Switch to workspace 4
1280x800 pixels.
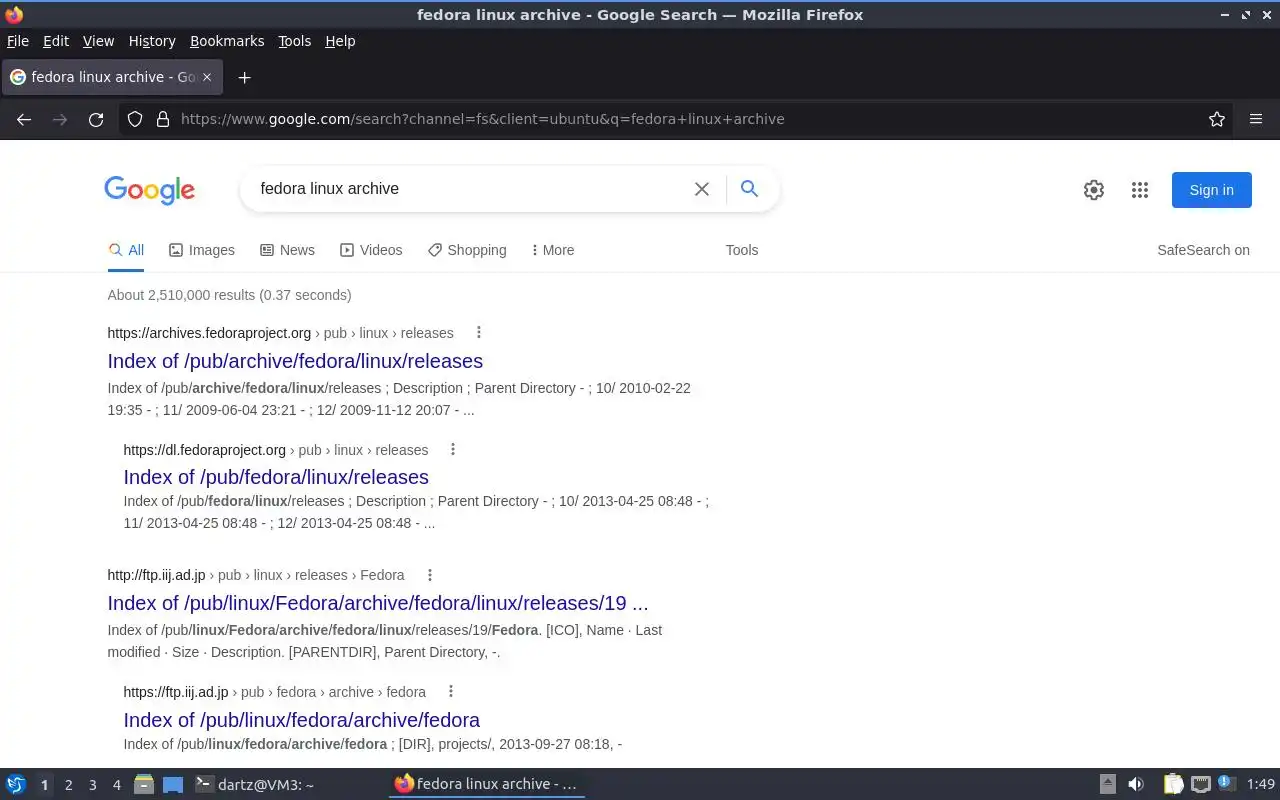[x=117, y=786]
